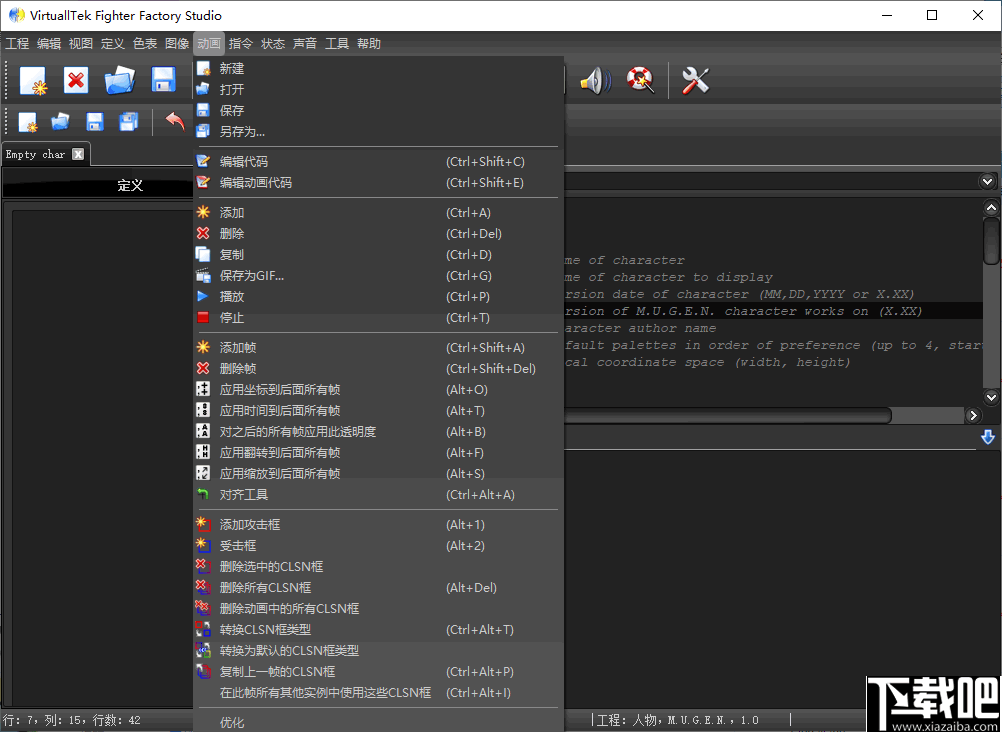Click the small new file icon in second toolbar
The width and height of the screenshot is (1002, 732).
click(x=28, y=122)
